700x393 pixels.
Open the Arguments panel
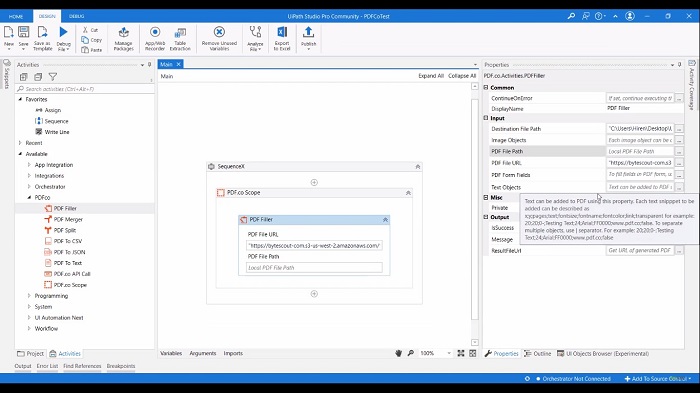click(203, 353)
